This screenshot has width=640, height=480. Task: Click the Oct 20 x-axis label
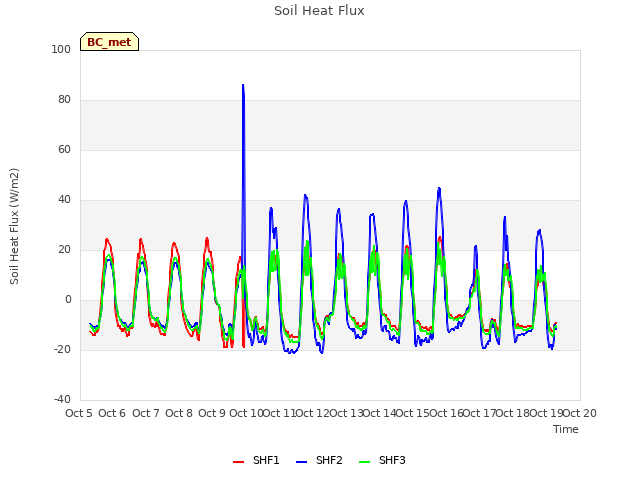(580, 413)
